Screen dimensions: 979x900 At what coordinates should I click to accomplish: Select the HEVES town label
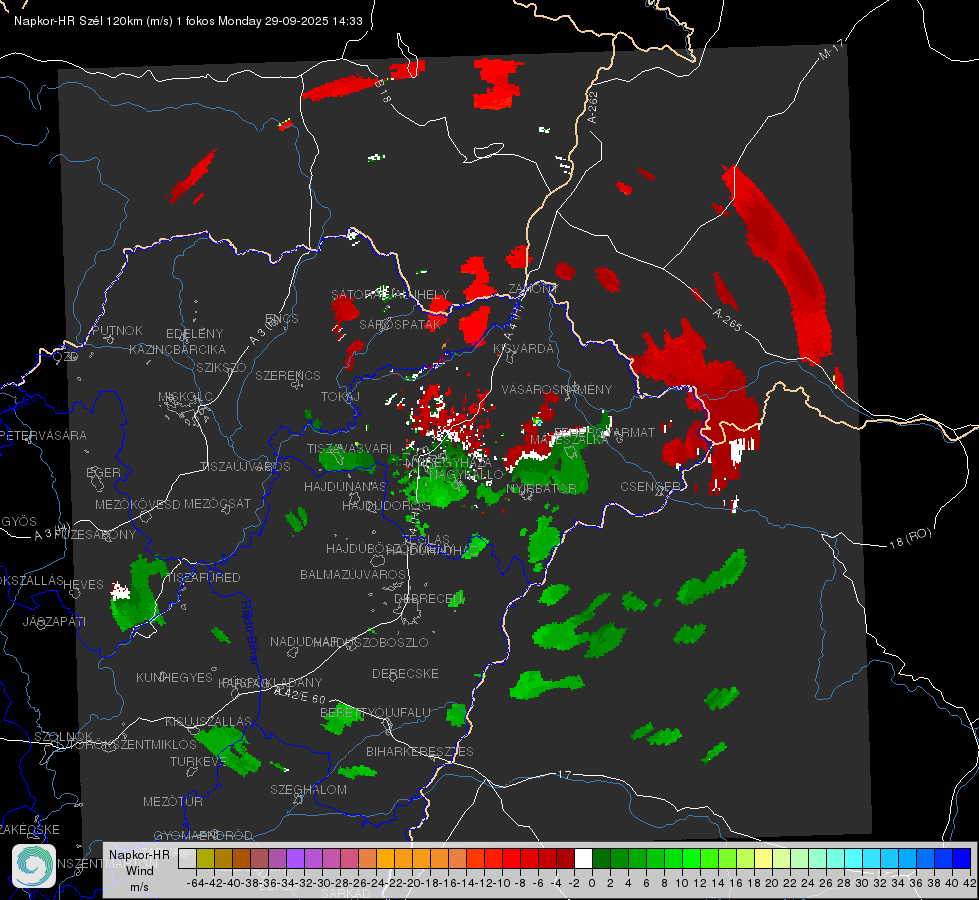tap(83, 585)
